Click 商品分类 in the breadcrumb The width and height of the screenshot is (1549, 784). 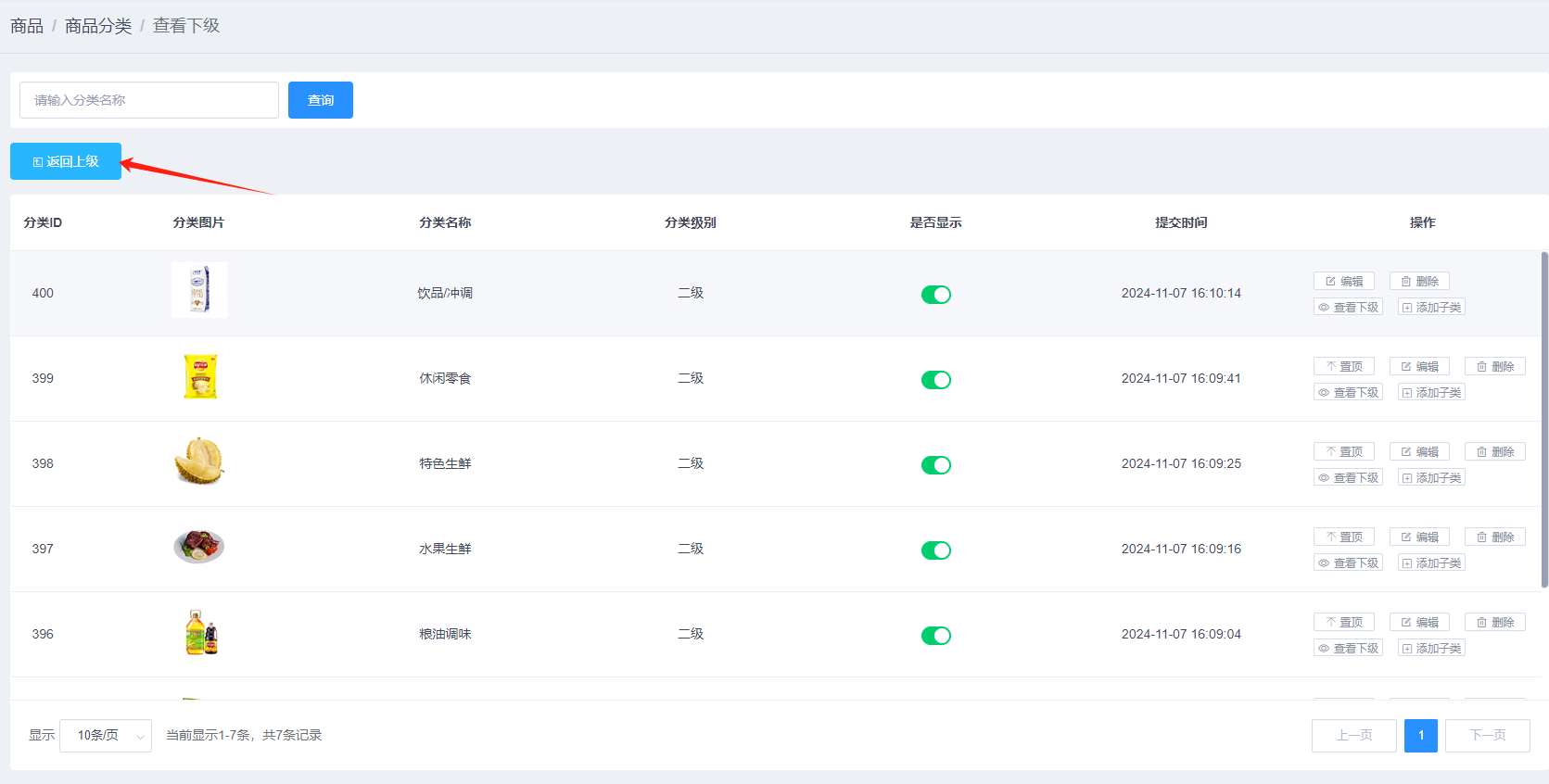98,26
